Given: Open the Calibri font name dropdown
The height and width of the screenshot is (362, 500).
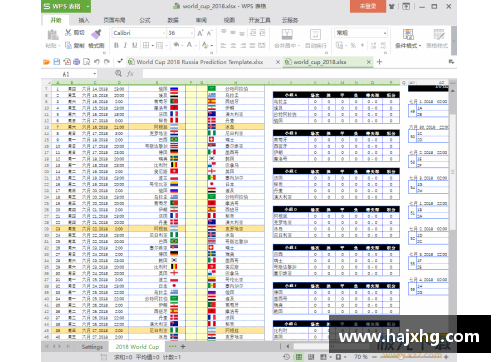Looking at the screenshot, I should click(164, 33).
